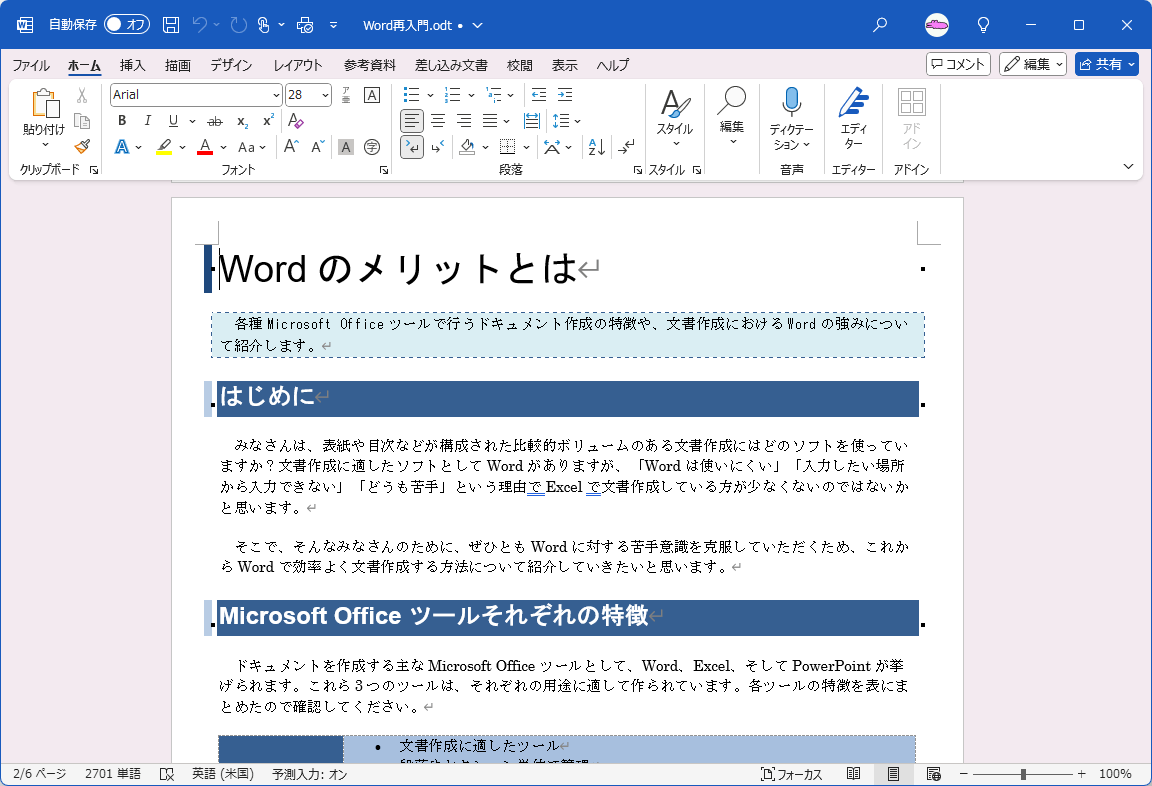The image size is (1152, 786).
Task: Switch to the 校閲 tab
Action: pyautogui.click(x=519, y=65)
